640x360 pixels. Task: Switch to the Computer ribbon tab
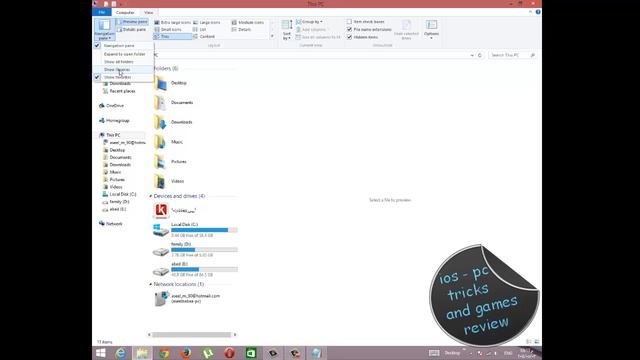125,13
